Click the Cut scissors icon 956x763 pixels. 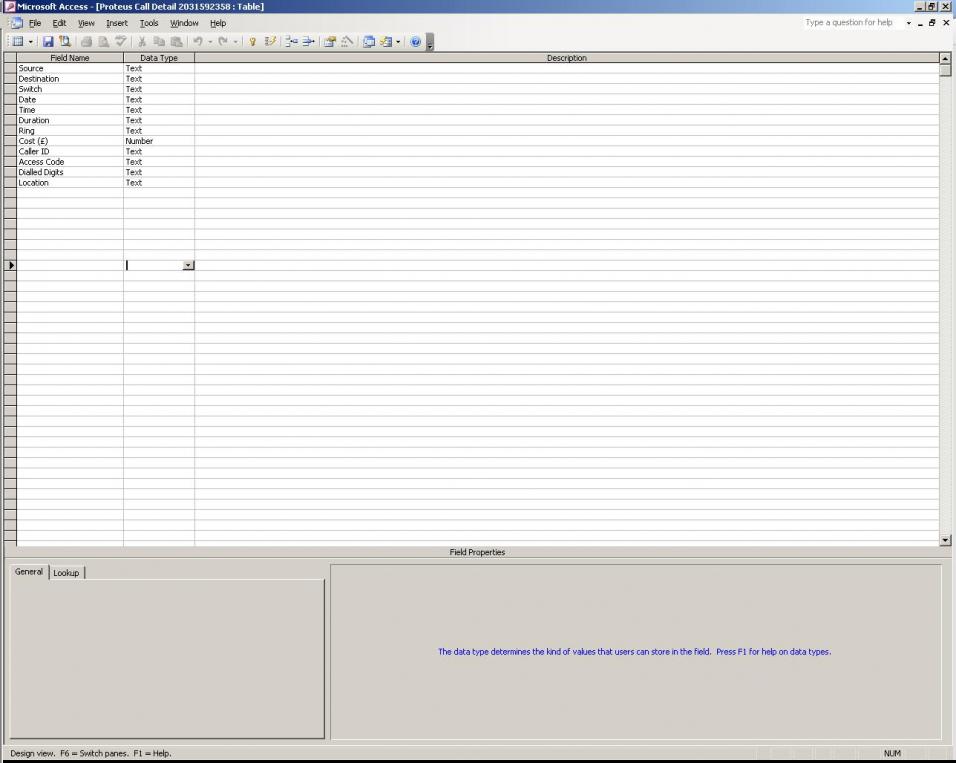[142, 41]
